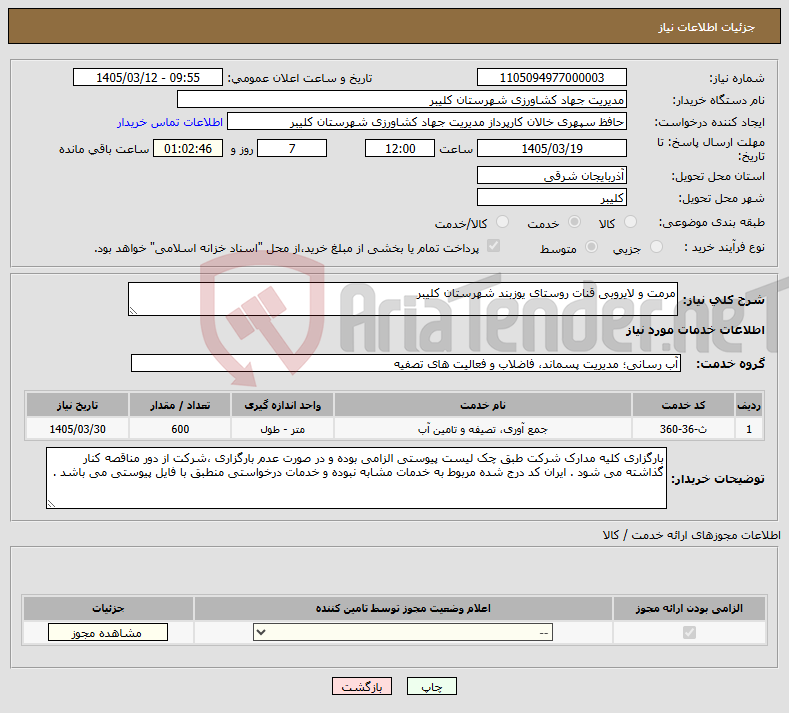Click the request creator name field
The width and height of the screenshot is (789, 713).
(x=427, y=121)
